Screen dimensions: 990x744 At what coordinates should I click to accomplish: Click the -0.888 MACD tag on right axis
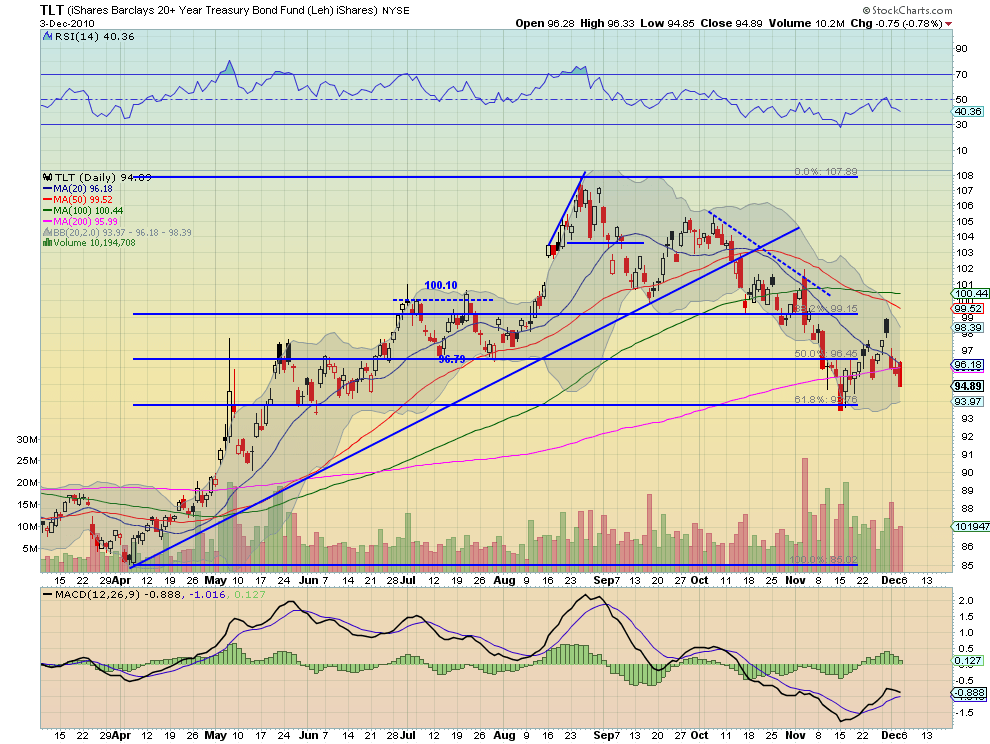968,693
